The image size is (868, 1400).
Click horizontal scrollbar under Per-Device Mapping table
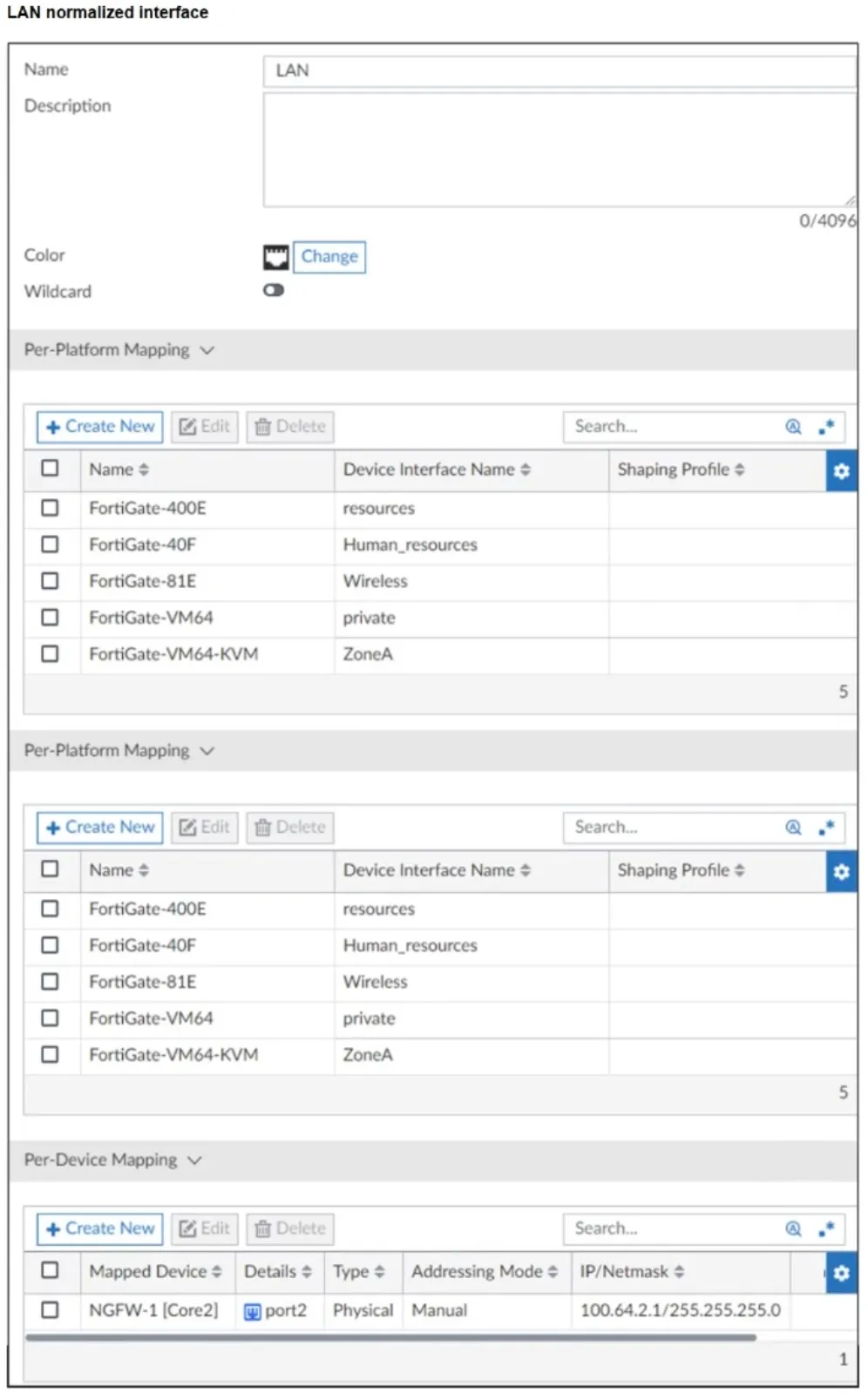coord(391,1337)
